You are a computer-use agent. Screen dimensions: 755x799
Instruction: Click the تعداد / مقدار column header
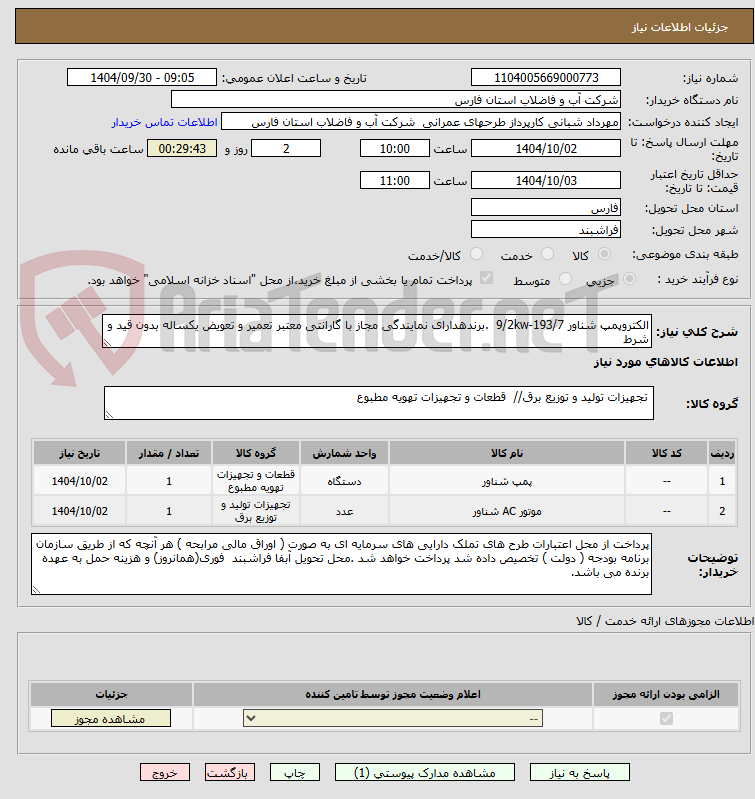169,453
